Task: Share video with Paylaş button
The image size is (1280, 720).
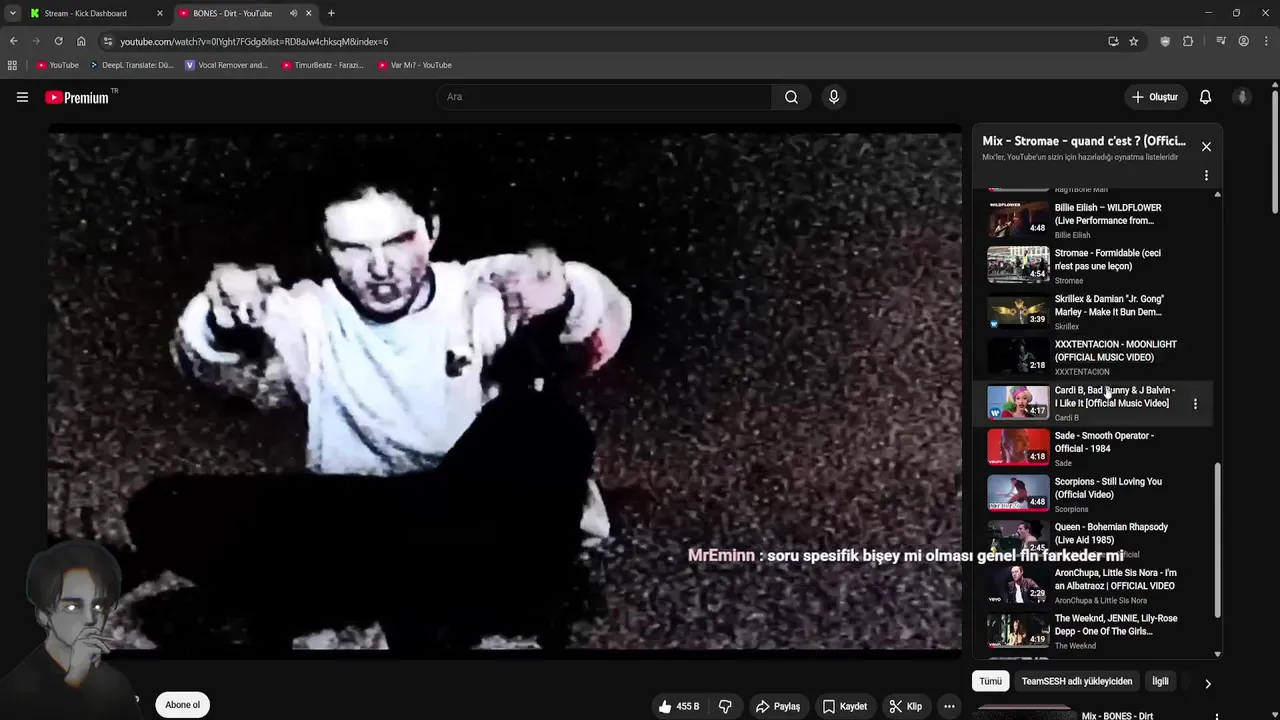Action: pos(778,706)
